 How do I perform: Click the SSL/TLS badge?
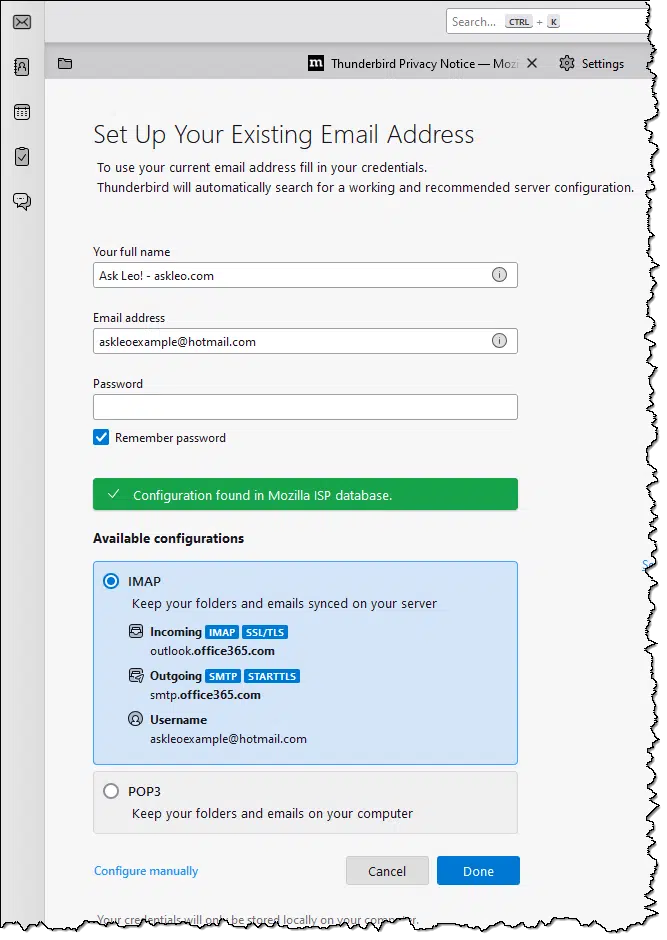[x=265, y=632]
